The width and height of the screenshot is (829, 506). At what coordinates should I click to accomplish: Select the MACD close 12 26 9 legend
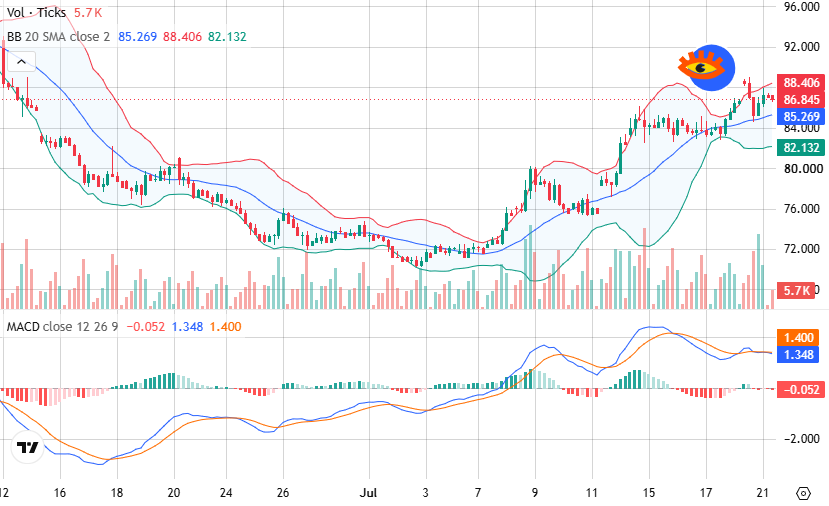pyautogui.click(x=62, y=326)
